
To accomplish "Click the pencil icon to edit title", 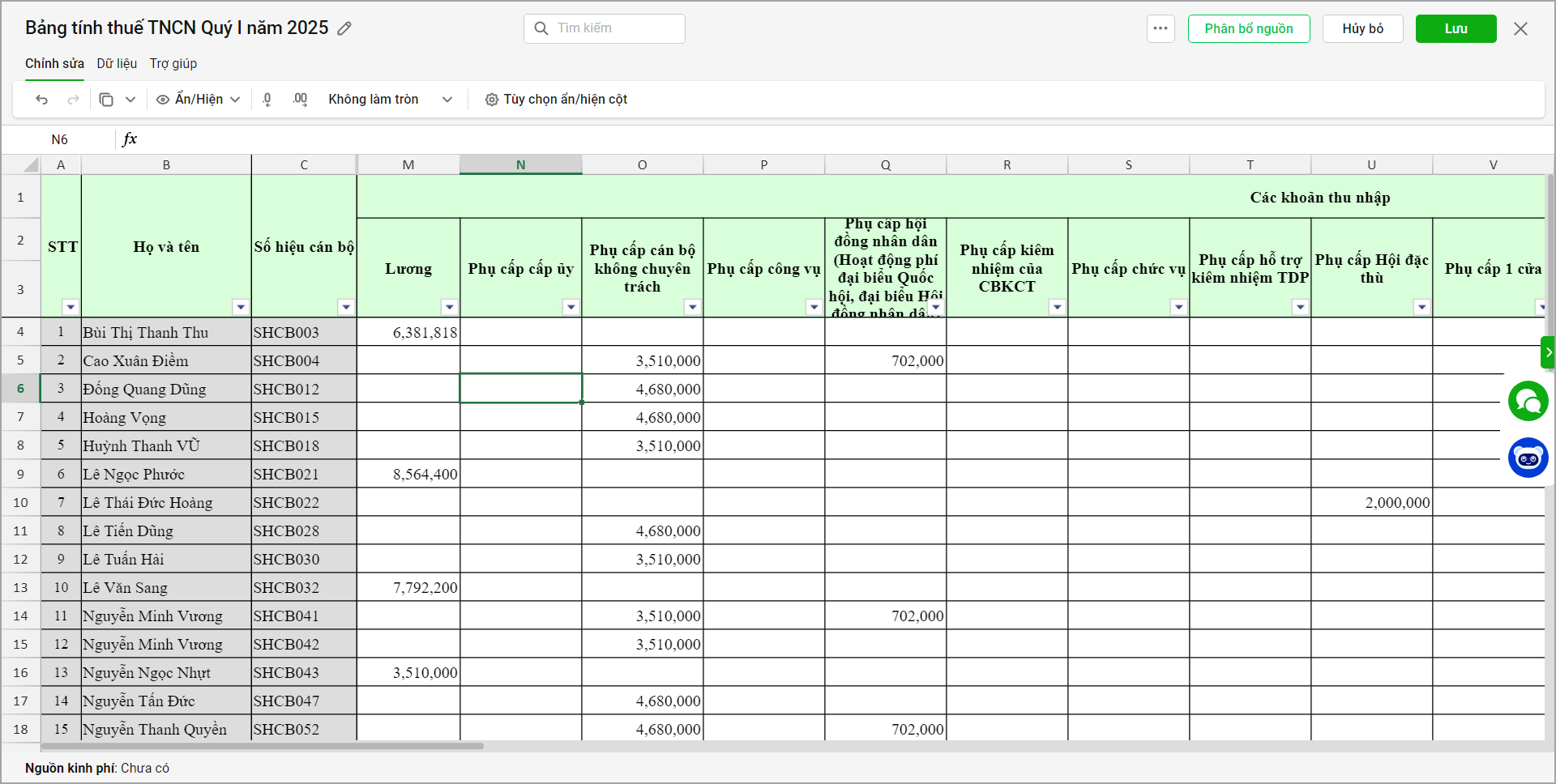I will [344, 28].
